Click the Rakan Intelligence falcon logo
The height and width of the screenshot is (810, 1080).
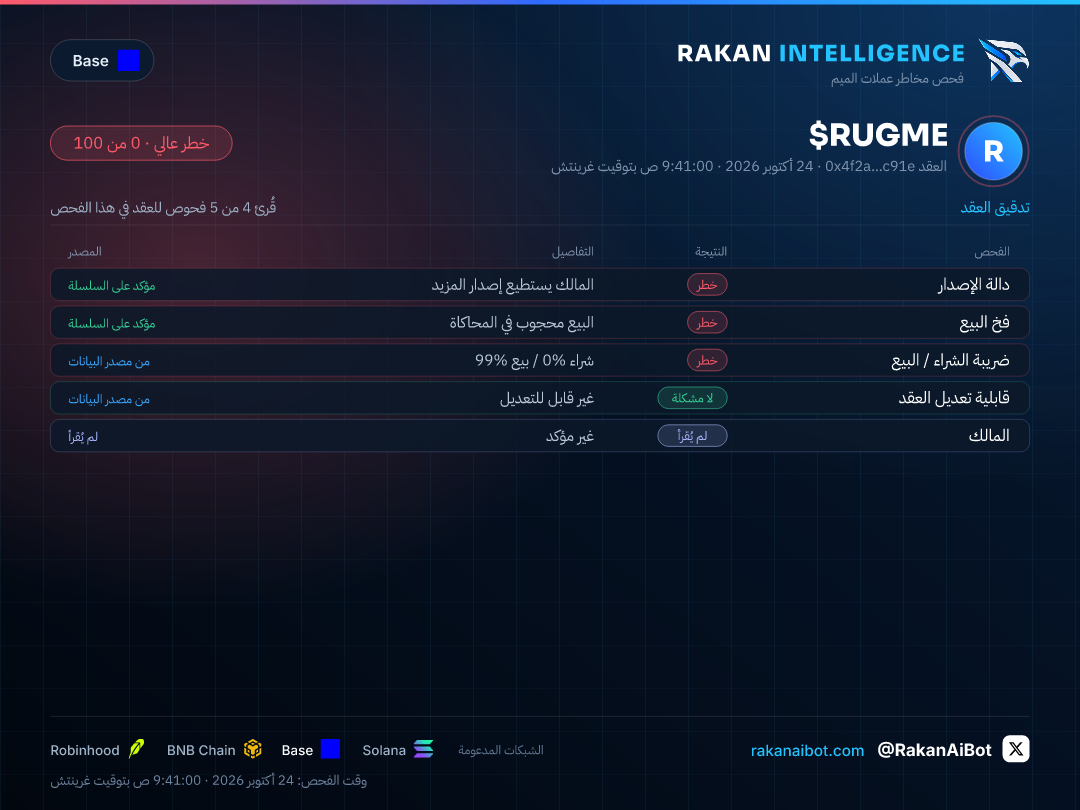(x=1004, y=61)
